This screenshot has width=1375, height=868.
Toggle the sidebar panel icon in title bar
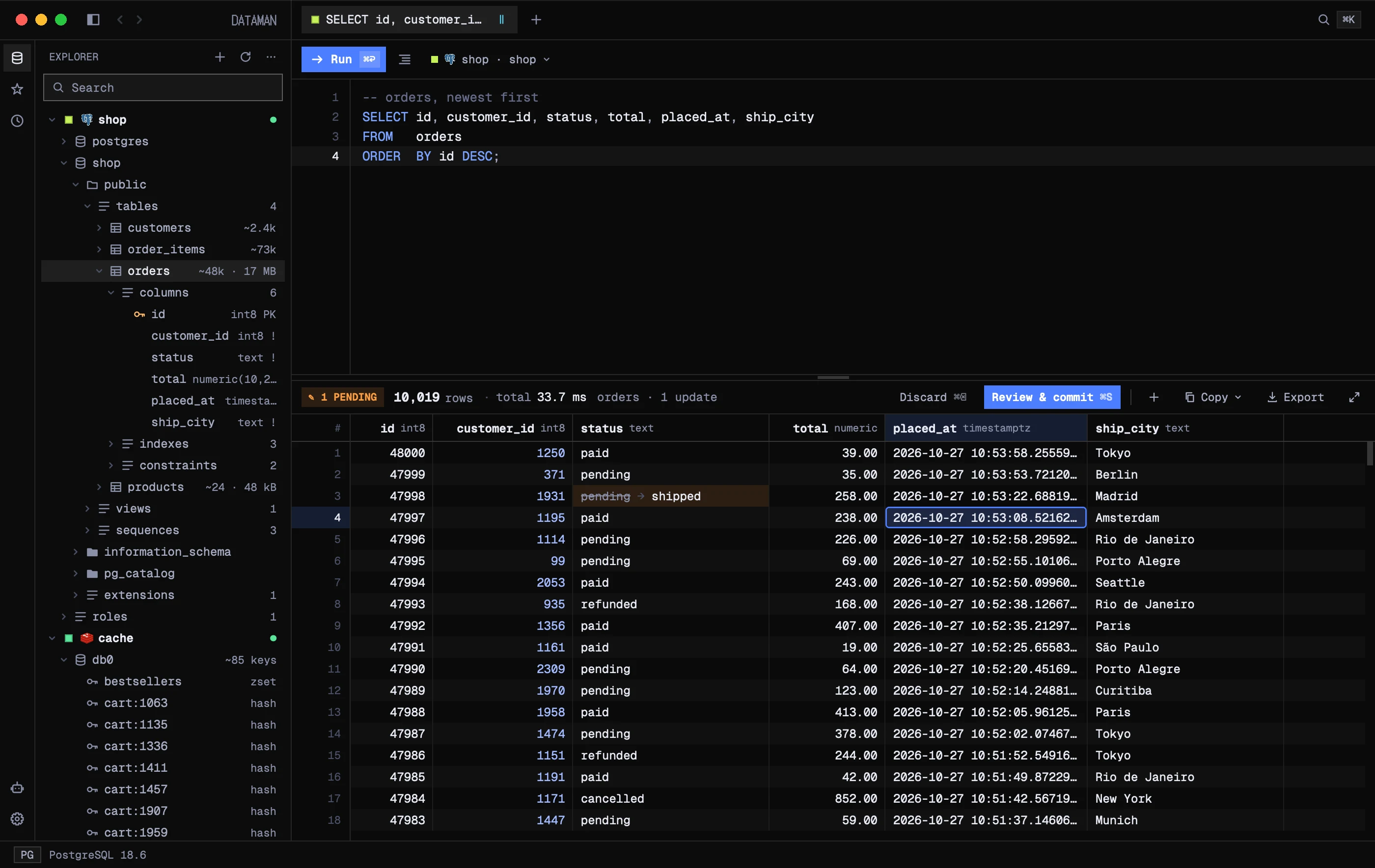point(93,20)
